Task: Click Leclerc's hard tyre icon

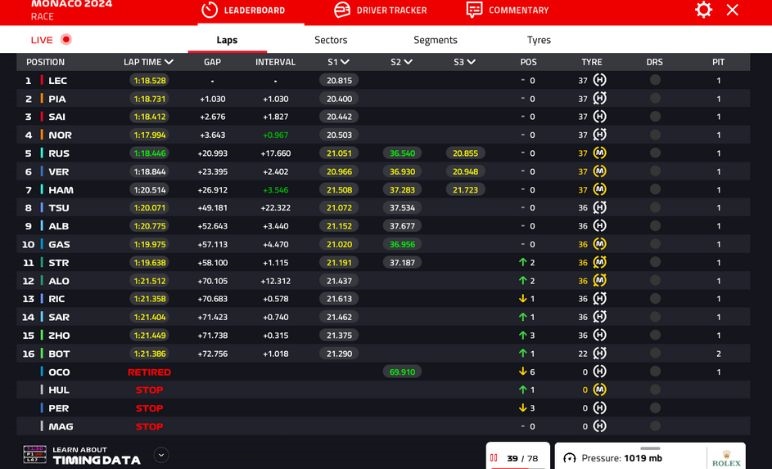Action: pyautogui.click(x=600, y=81)
